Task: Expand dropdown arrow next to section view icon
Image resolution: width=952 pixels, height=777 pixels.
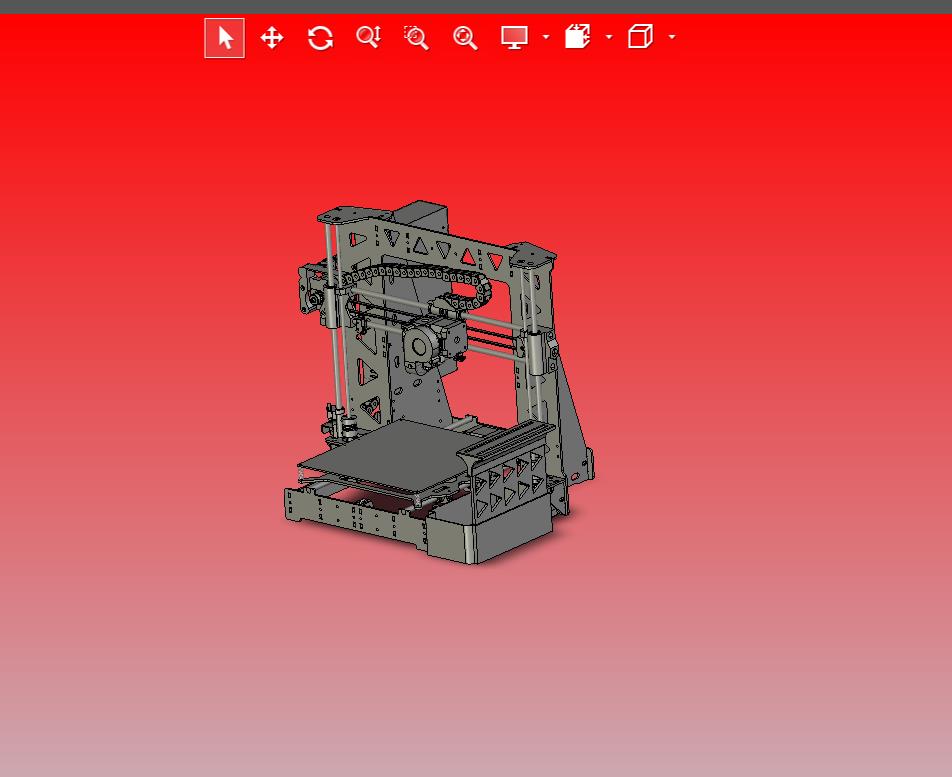Action: (609, 37)
